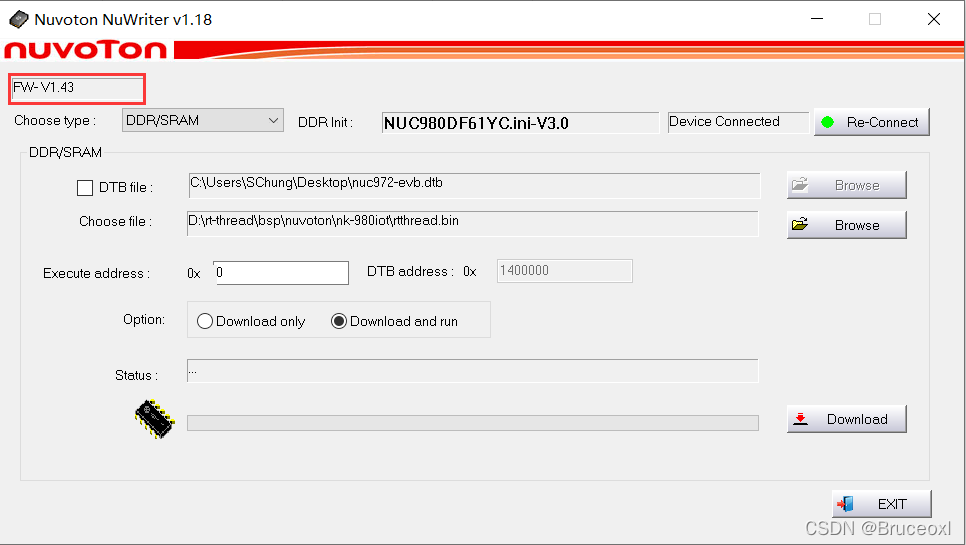Click the DDR Init label
966x545 pixels.
[325, 122]
